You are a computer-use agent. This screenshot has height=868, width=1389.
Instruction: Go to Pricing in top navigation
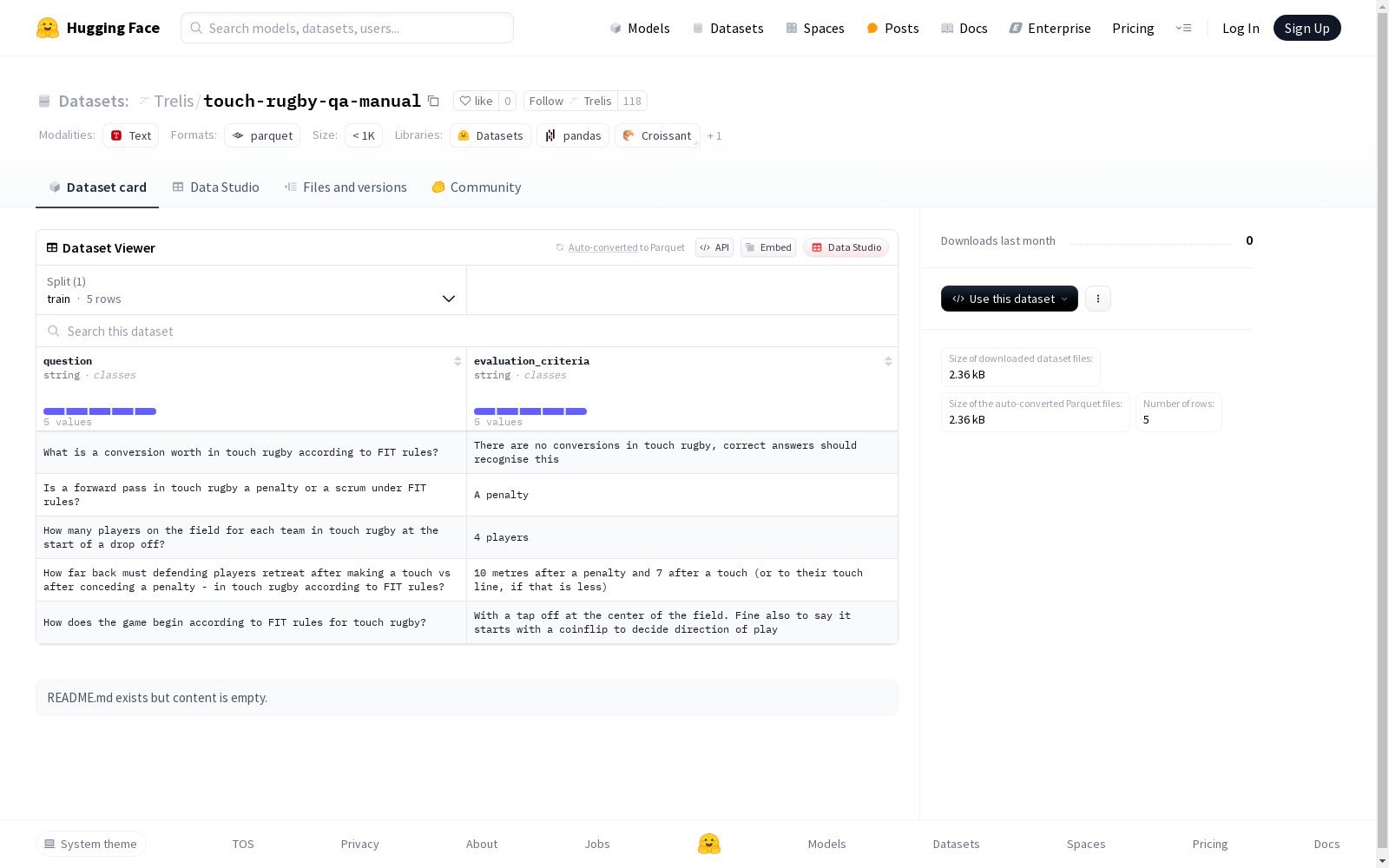(x=1133, y=28)
